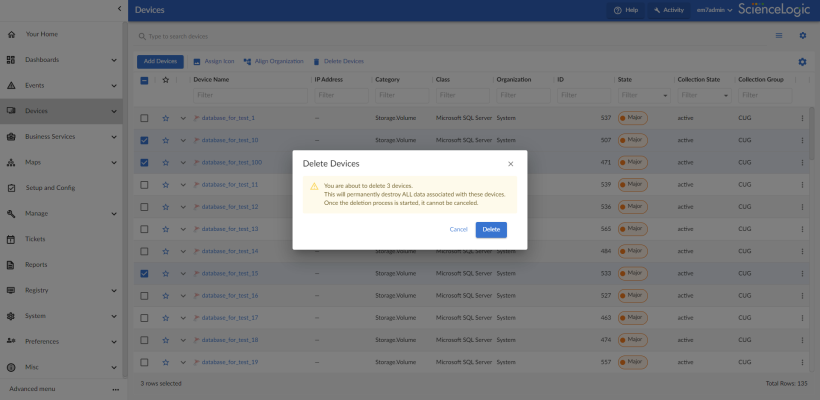Favorite database_for_test_13 with star

(166, 229)
